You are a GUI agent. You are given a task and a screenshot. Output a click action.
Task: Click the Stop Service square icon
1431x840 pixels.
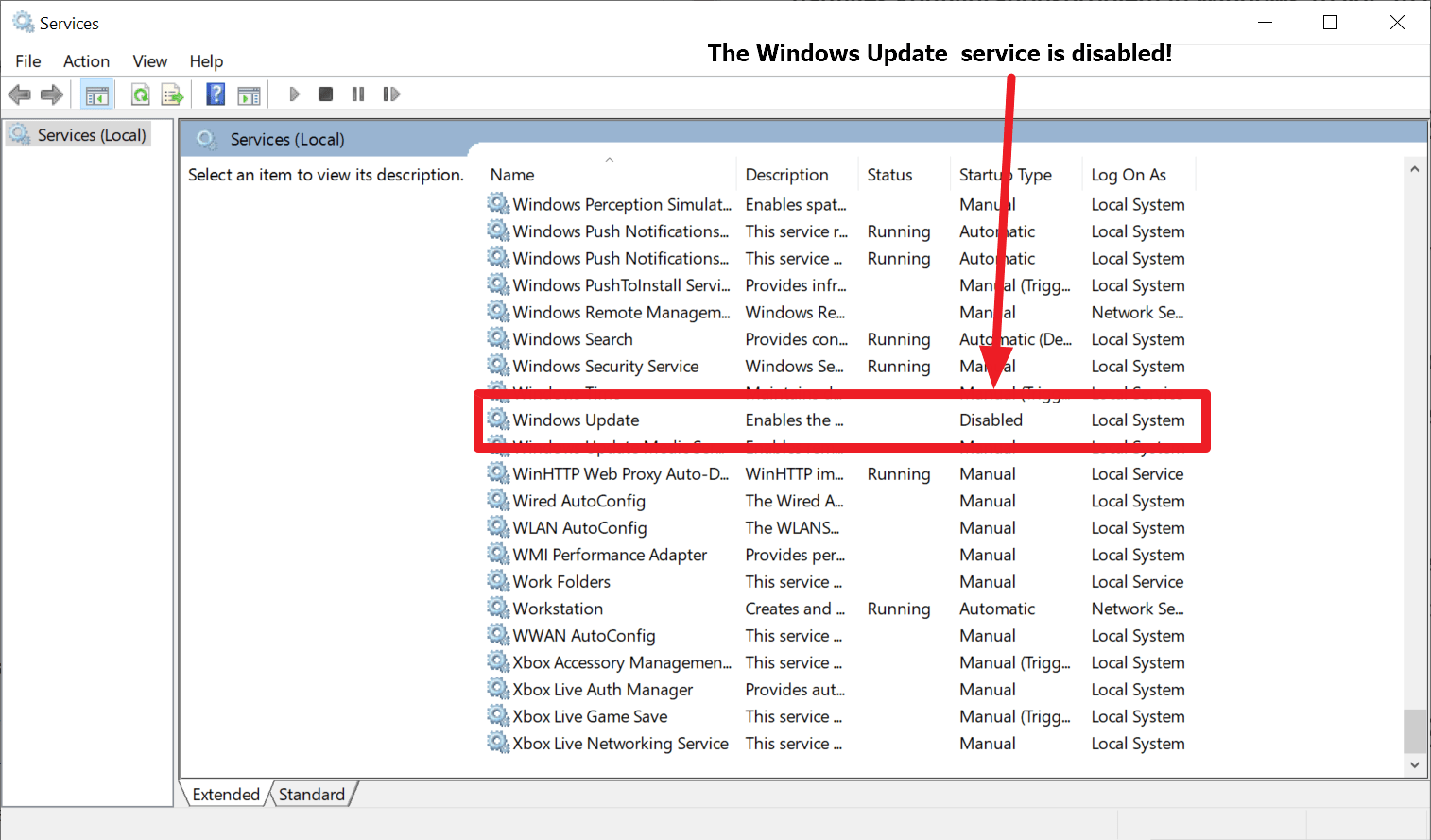tap(325, 94)
